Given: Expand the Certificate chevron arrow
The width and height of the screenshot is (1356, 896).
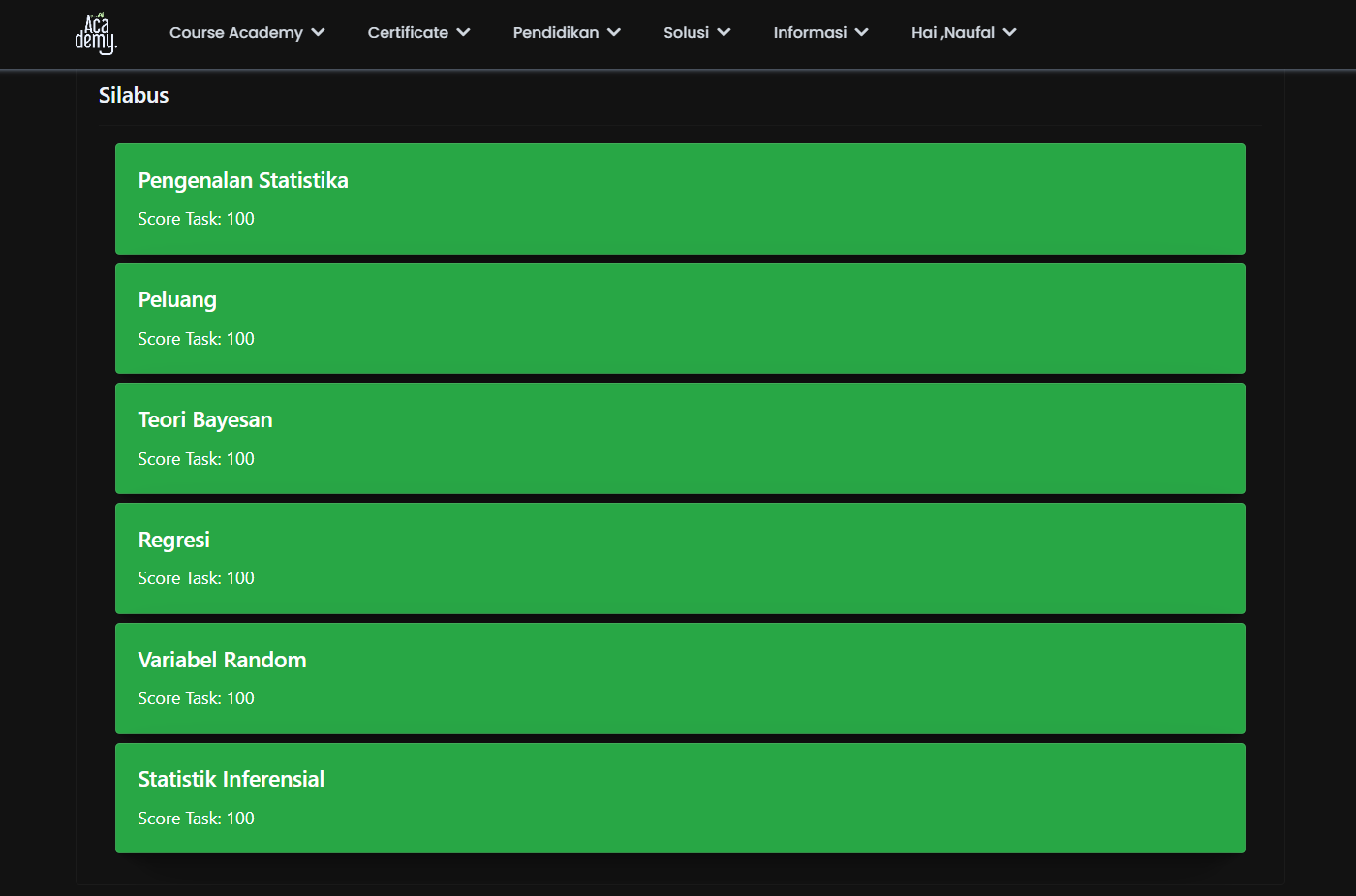Looking at the screenshot, I should click(x=463, y=32).
